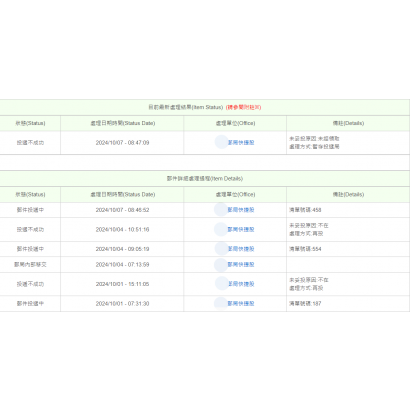Click the Status header in the Item Details table
Image resolution: width=410 pixels, height=410 pixels.
tap(30, 195)
